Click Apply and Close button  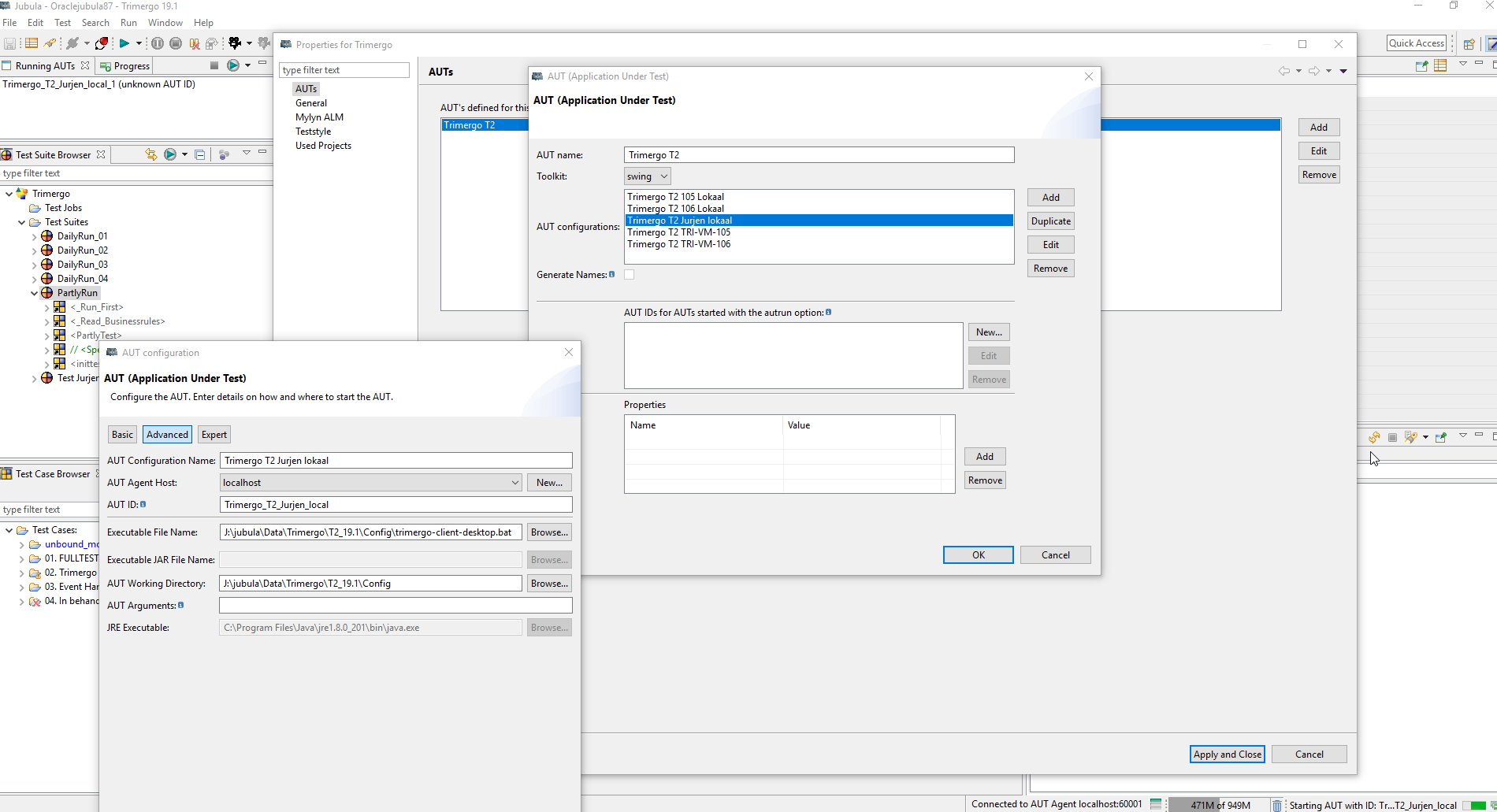coord(1227,755)
